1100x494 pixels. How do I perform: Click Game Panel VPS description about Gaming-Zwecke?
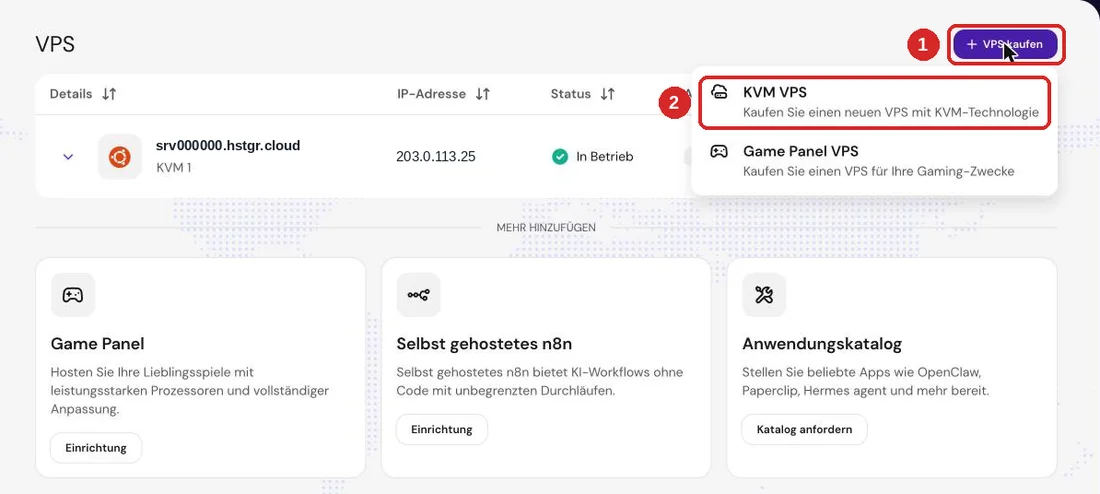pos(878,171)
